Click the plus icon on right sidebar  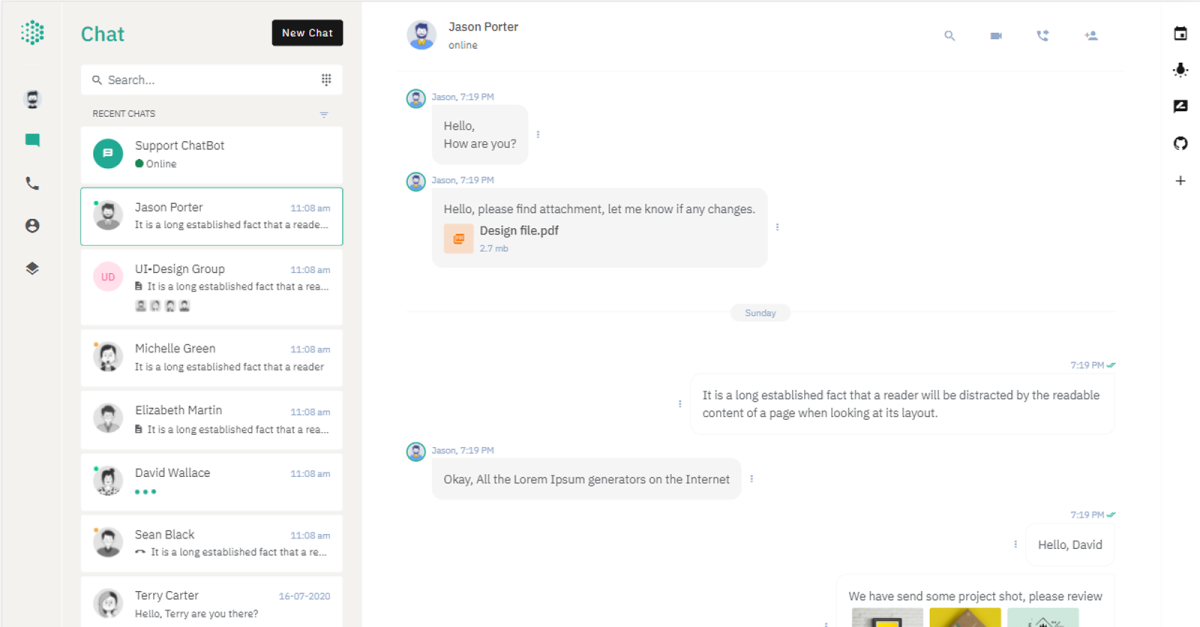click(1180, 181)
